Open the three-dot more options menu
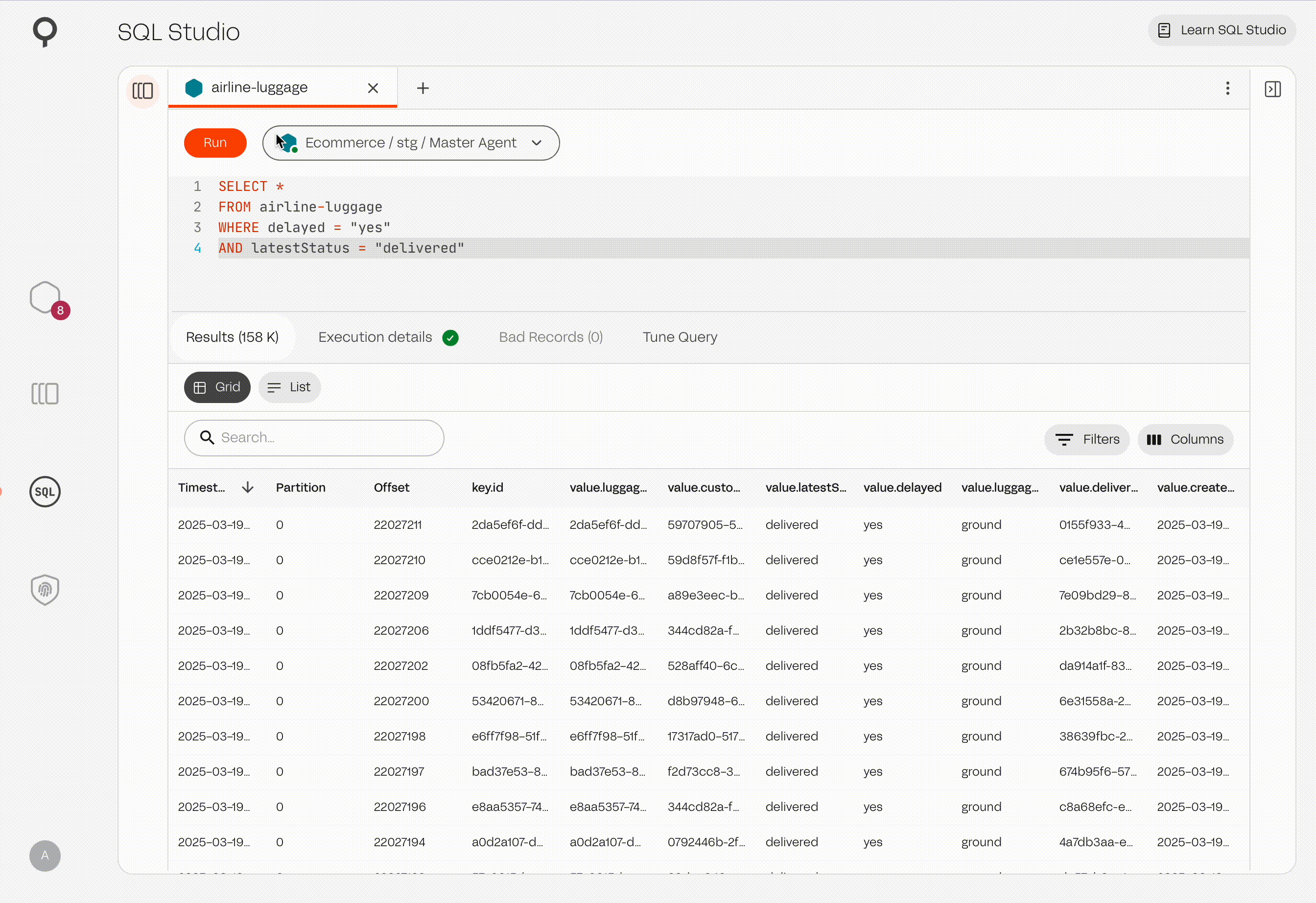 pyautogui.click(x=1227, y=88)
